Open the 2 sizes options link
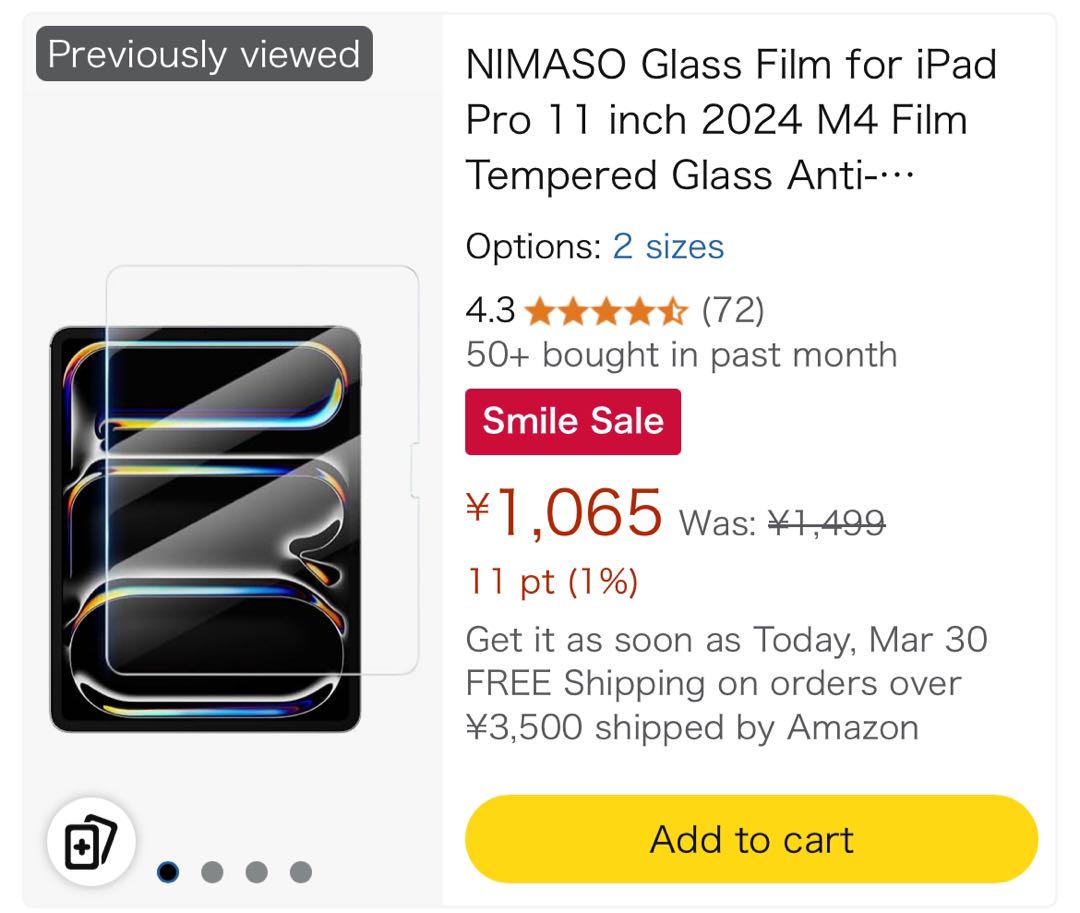Image resolution: width=1080 pixels, height=913 pixels. [x=668, y=246]
